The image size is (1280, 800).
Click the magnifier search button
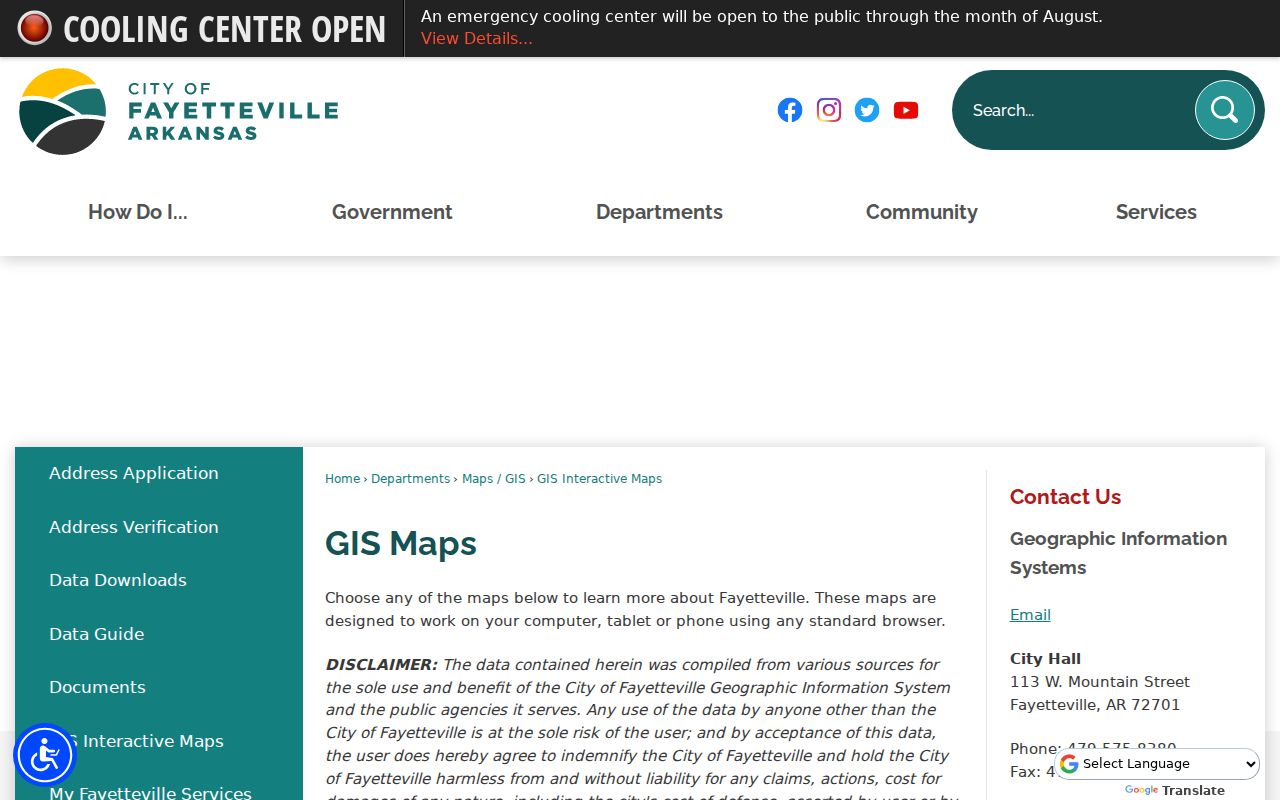pos(1224,110)
